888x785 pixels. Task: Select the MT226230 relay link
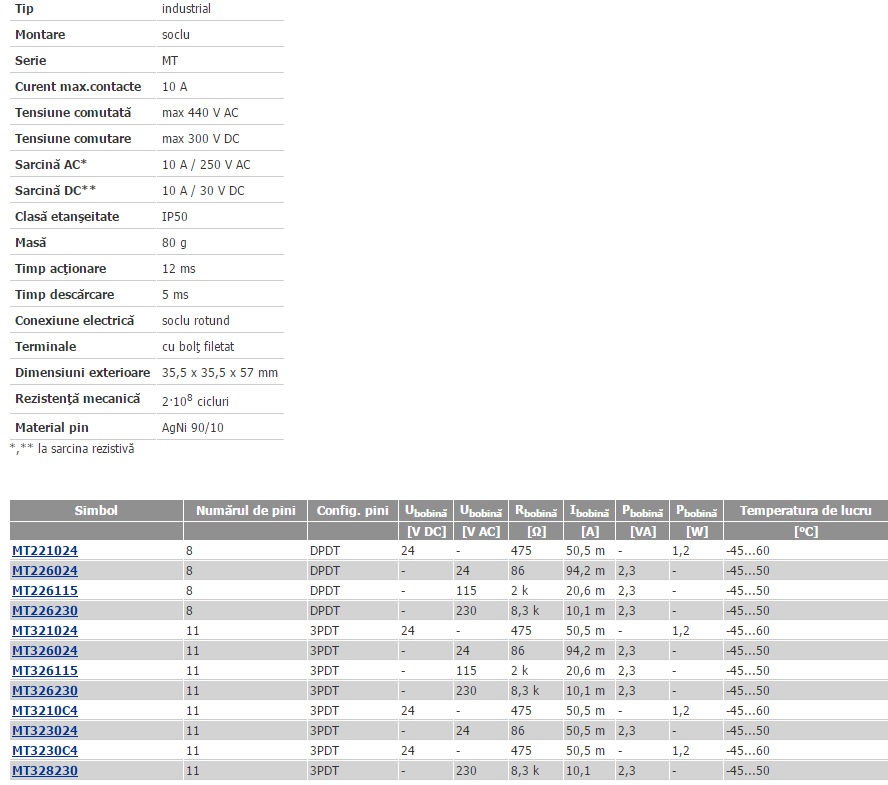tap(45, 611)
